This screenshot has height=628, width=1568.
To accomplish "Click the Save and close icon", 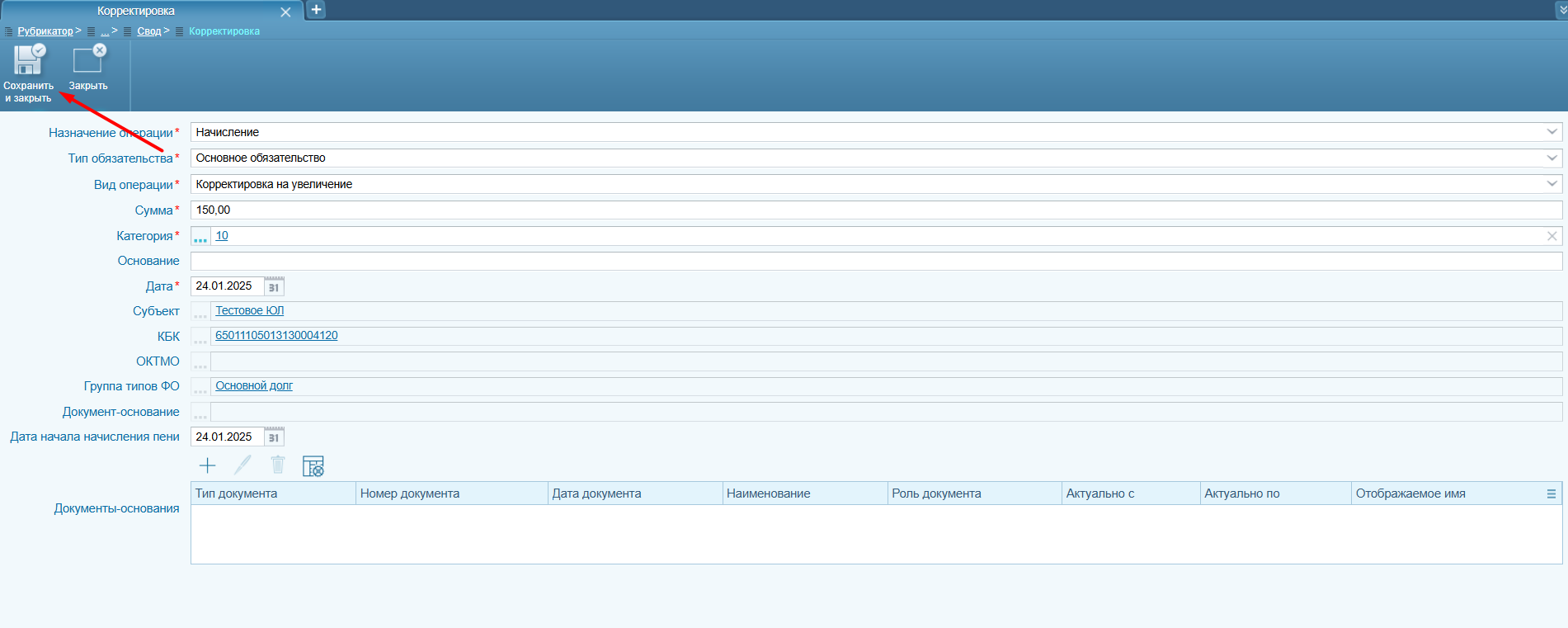I will (30, 60).
